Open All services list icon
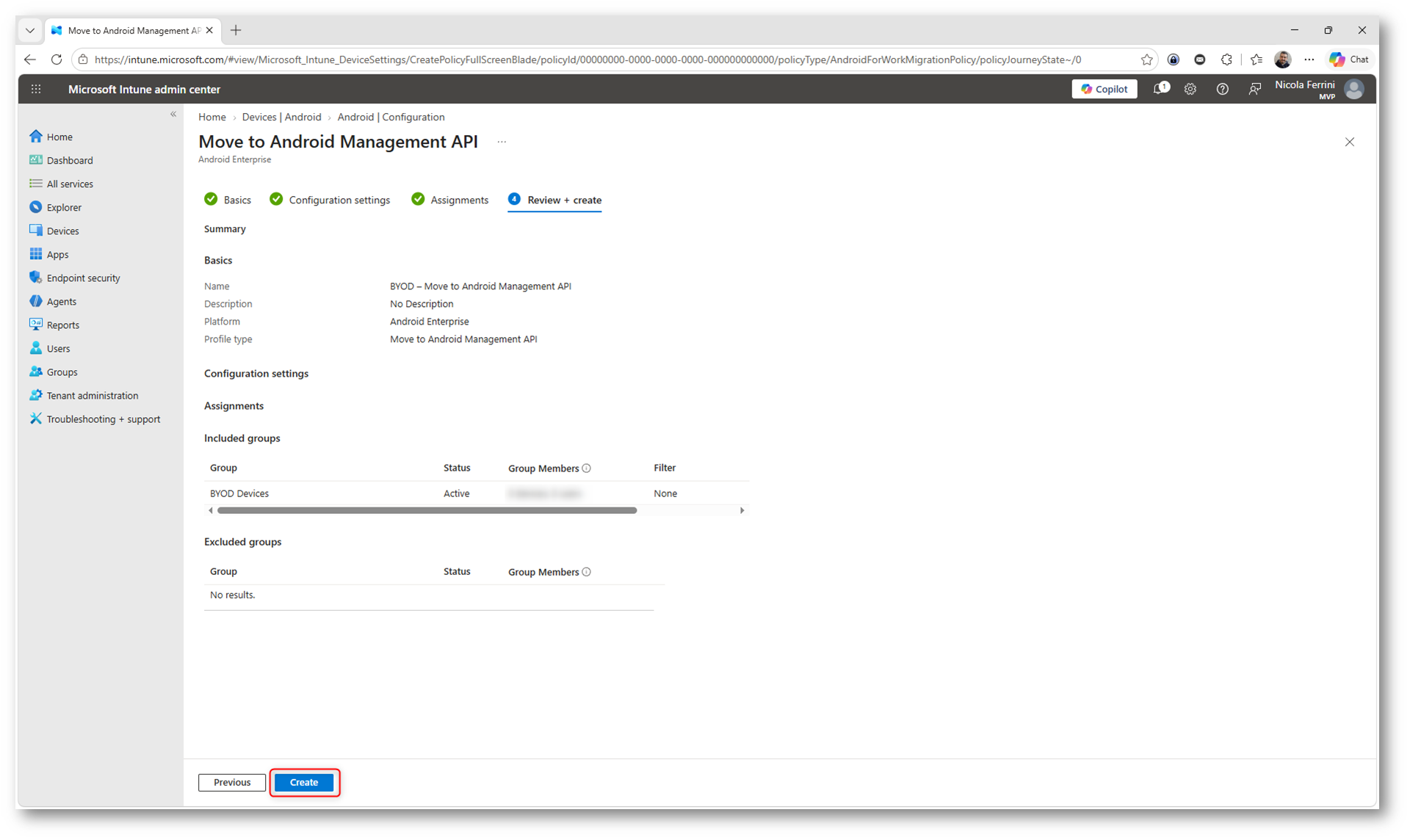The image size is (1410, 840). pos(36,184)
